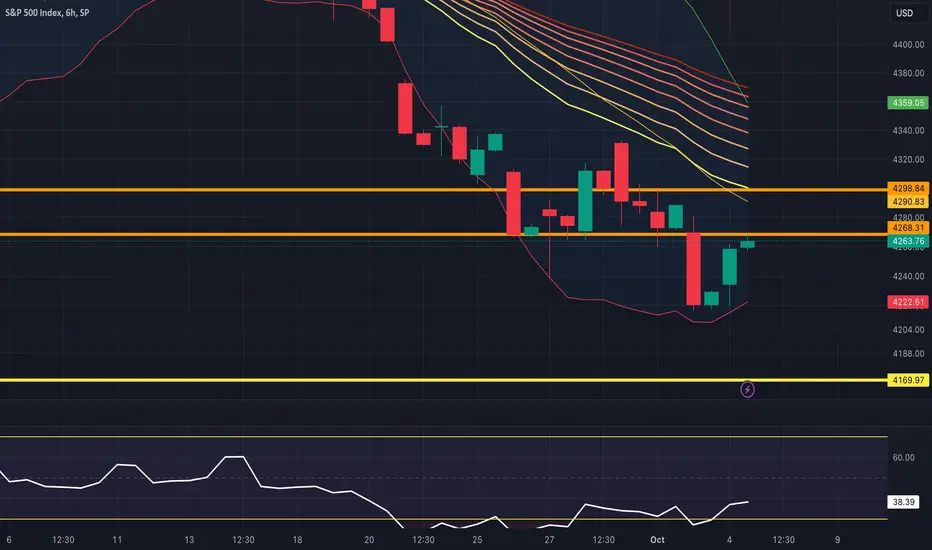Click the Oct date label on time axis
This screenshot has width=932, height=550.
[657, 540]
